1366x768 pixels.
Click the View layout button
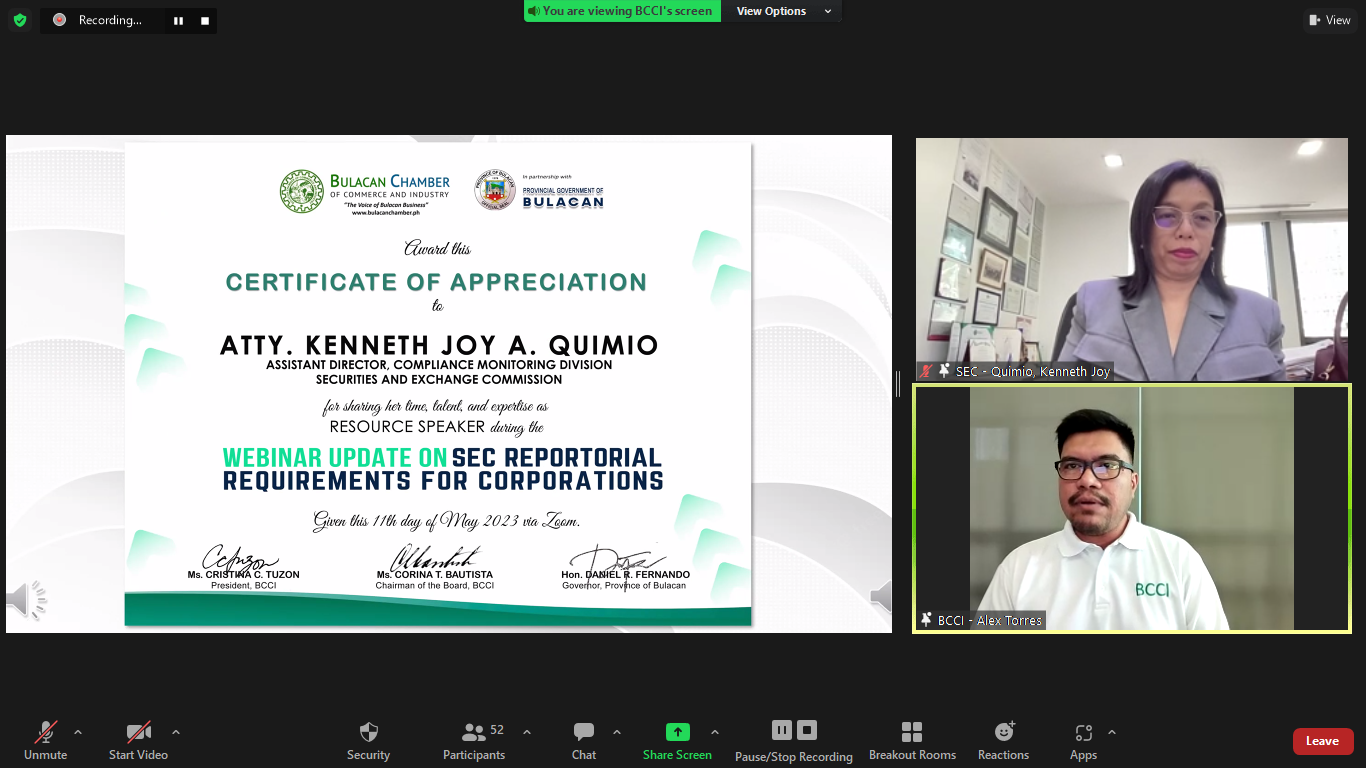(x=1329, y=20)
